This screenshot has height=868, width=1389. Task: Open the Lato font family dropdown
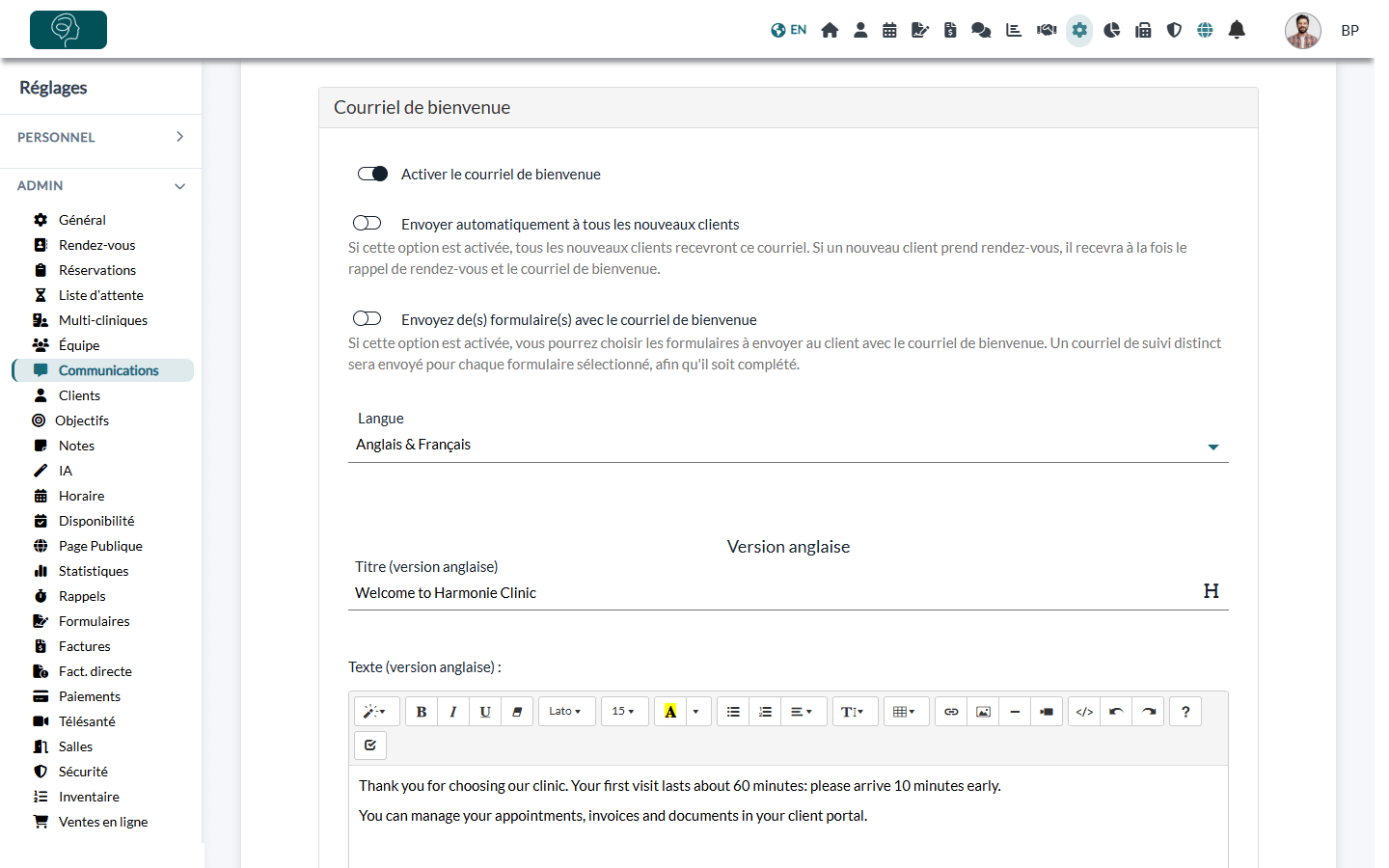click(x=566, y=712)
